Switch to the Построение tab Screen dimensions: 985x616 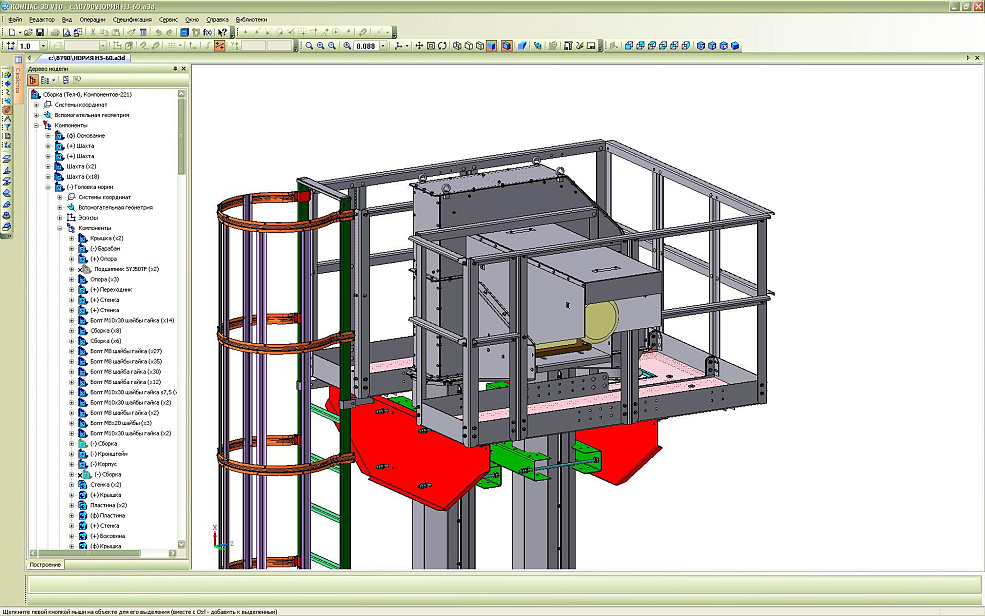[45, 565]
